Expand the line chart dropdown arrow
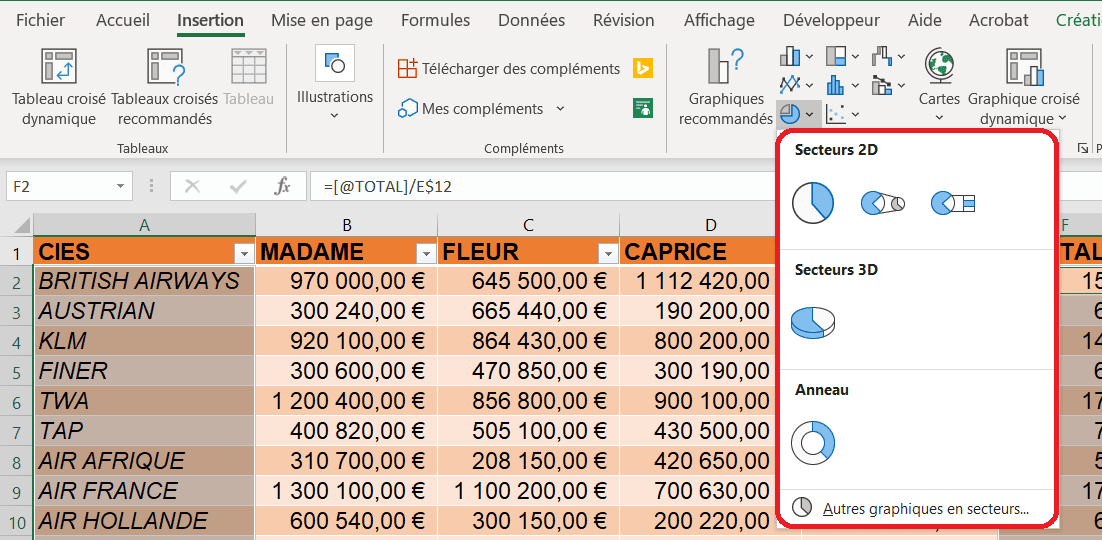Viewport: 1102px width, 540px height. [810, 85]
